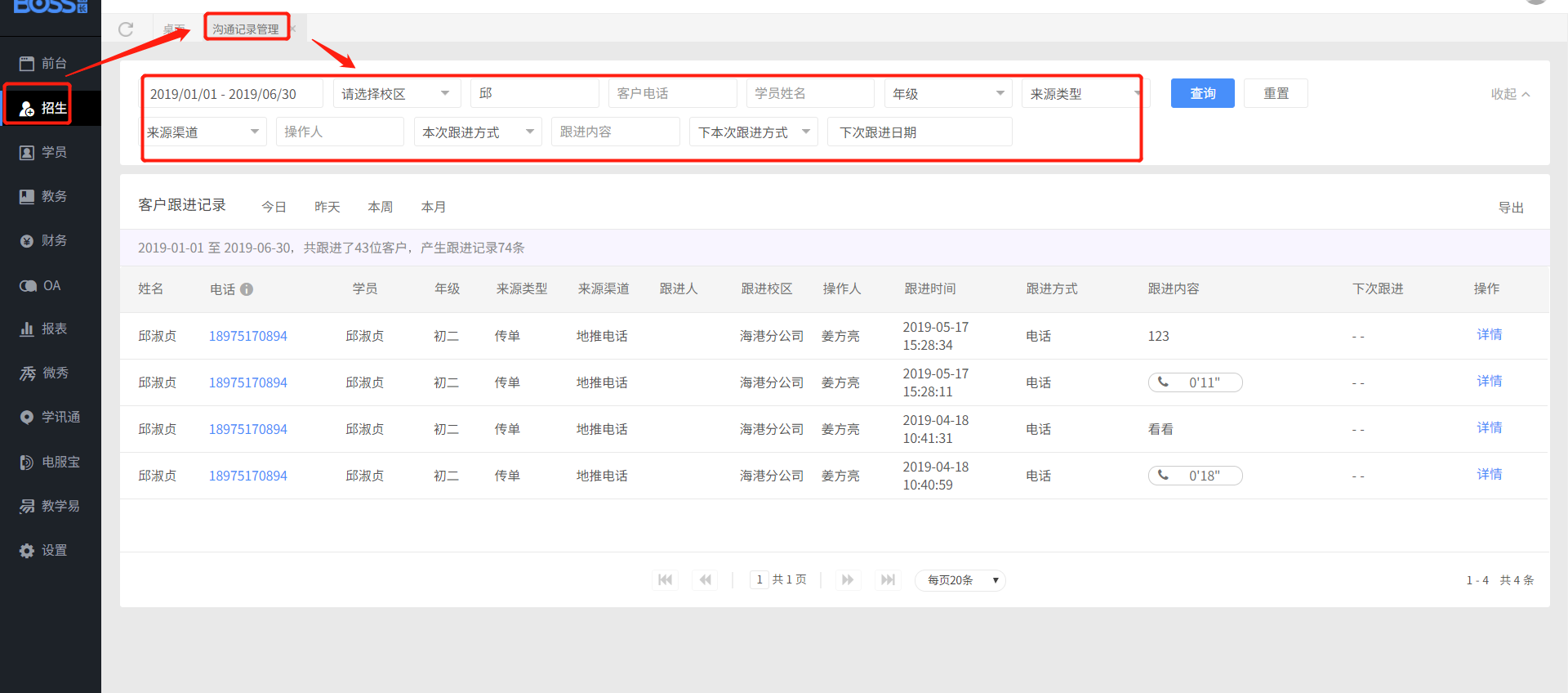Click the info icon beside 电话 header
The image size is (1568, 693).
point(247,289)
